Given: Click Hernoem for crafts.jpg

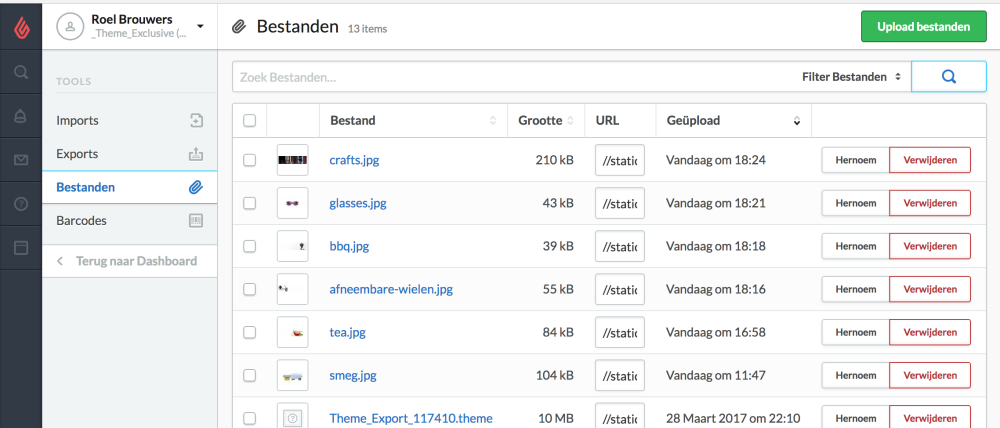Looking at the screenshot, I should [855, 160].
